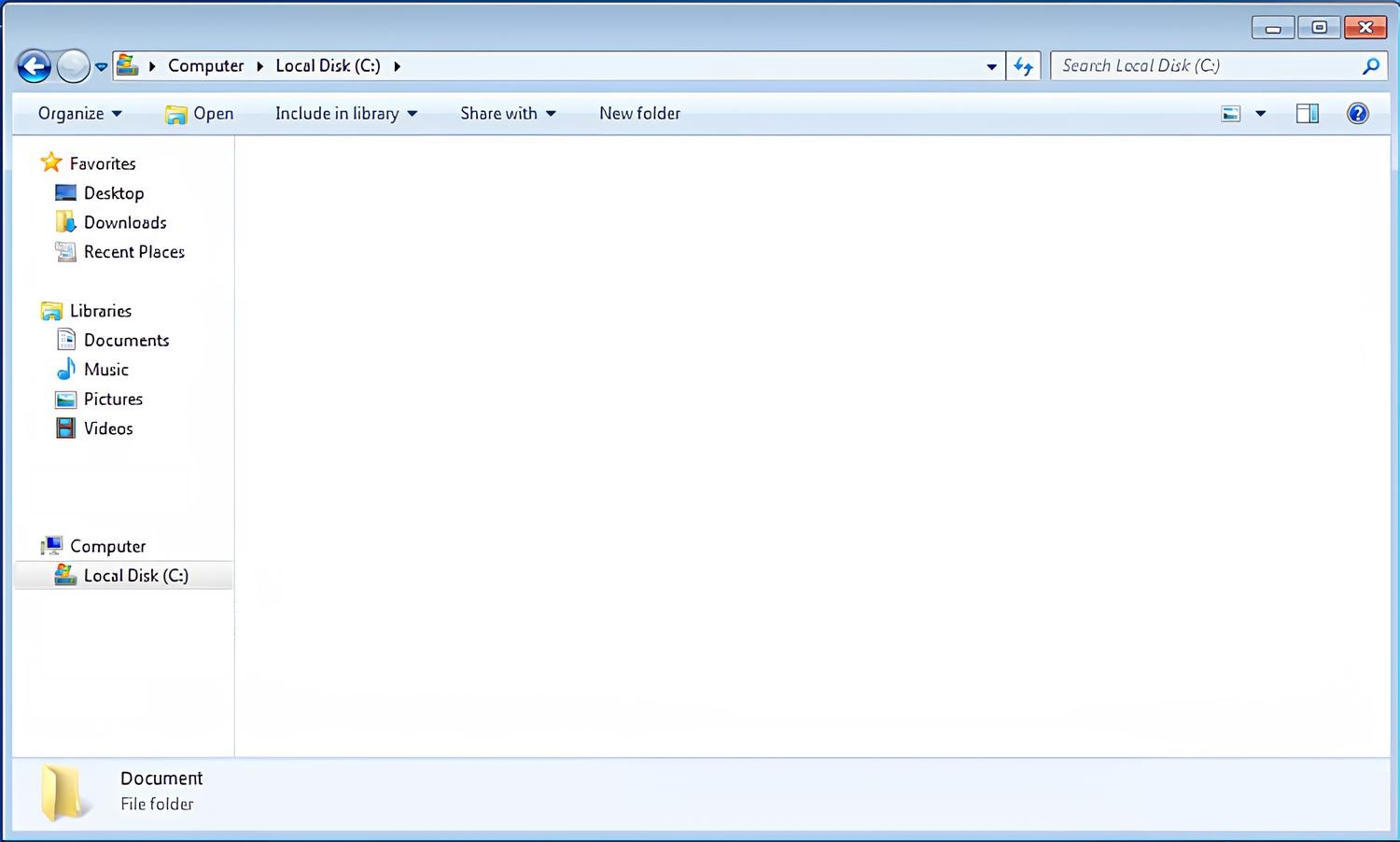Click the New folder button
Image resolution: width=1400 pixels, height=842 pixels.
[x=639, y=114]
